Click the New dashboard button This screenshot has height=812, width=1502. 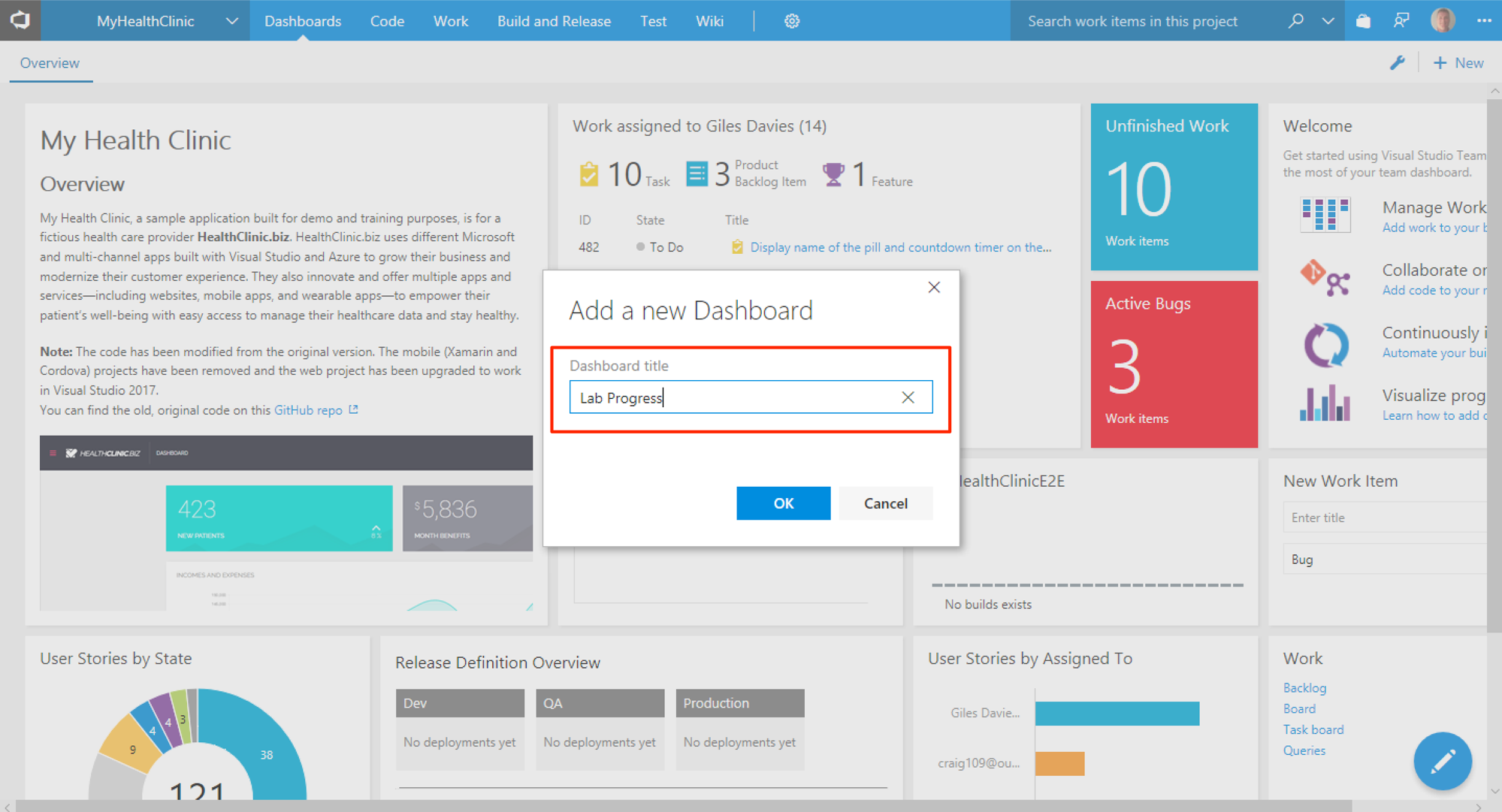point(1458,63)
